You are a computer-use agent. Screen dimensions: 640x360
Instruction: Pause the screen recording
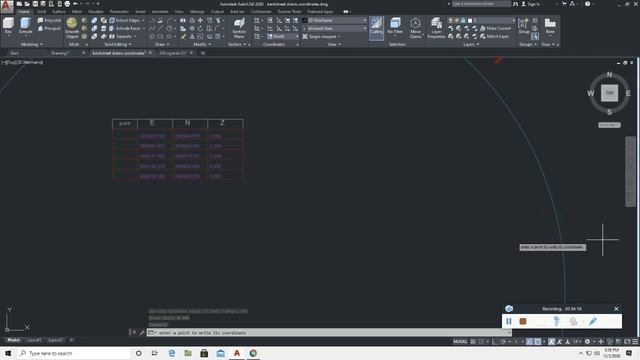[509, 321]
